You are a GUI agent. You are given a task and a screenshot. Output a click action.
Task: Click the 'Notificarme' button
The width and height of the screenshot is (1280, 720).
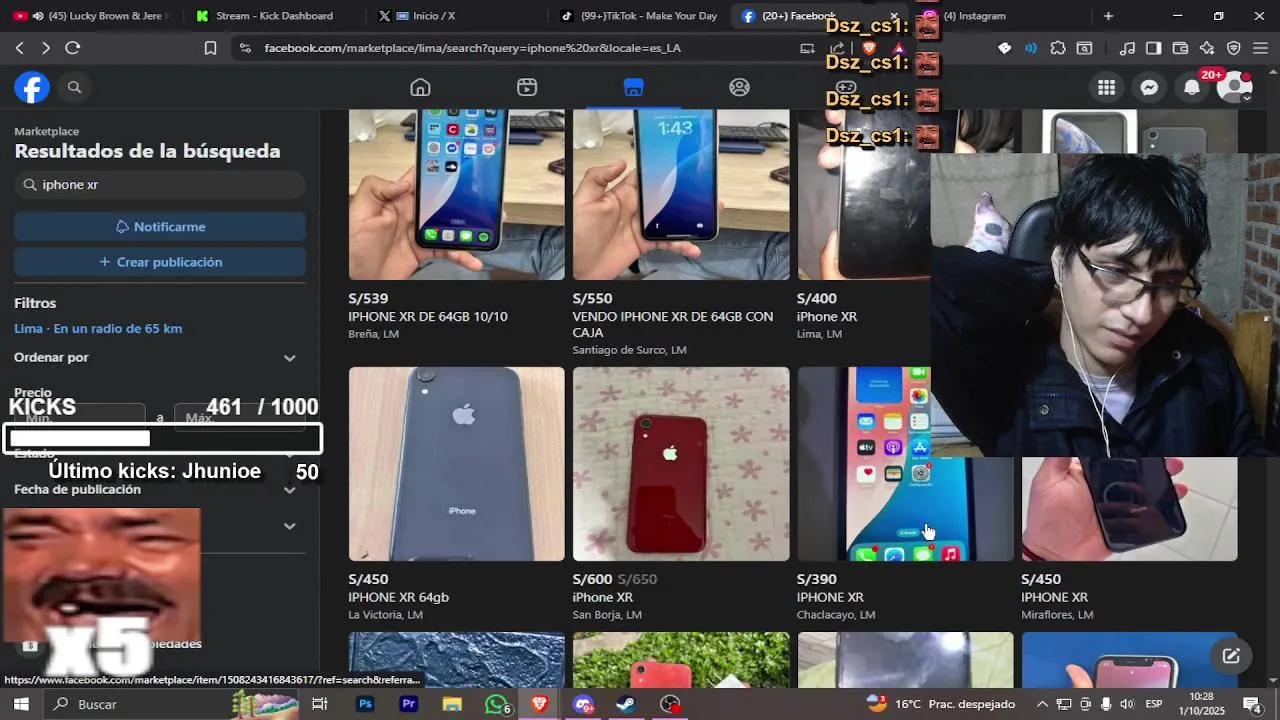[160, 227]
